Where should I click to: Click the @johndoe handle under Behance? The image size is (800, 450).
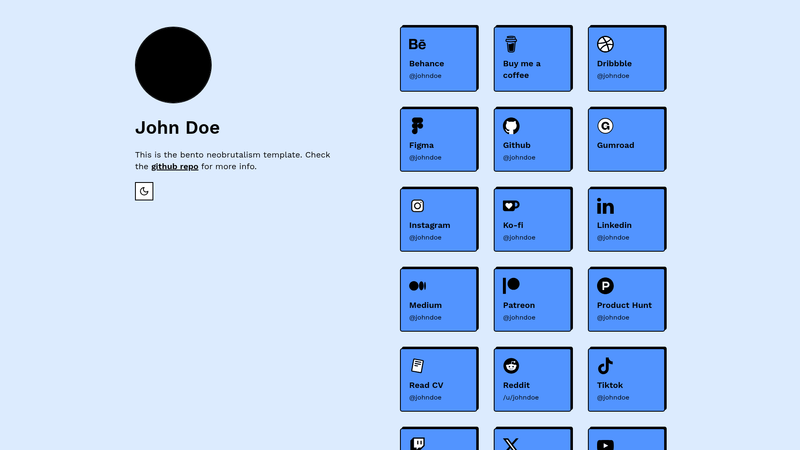tap(425, 76)
